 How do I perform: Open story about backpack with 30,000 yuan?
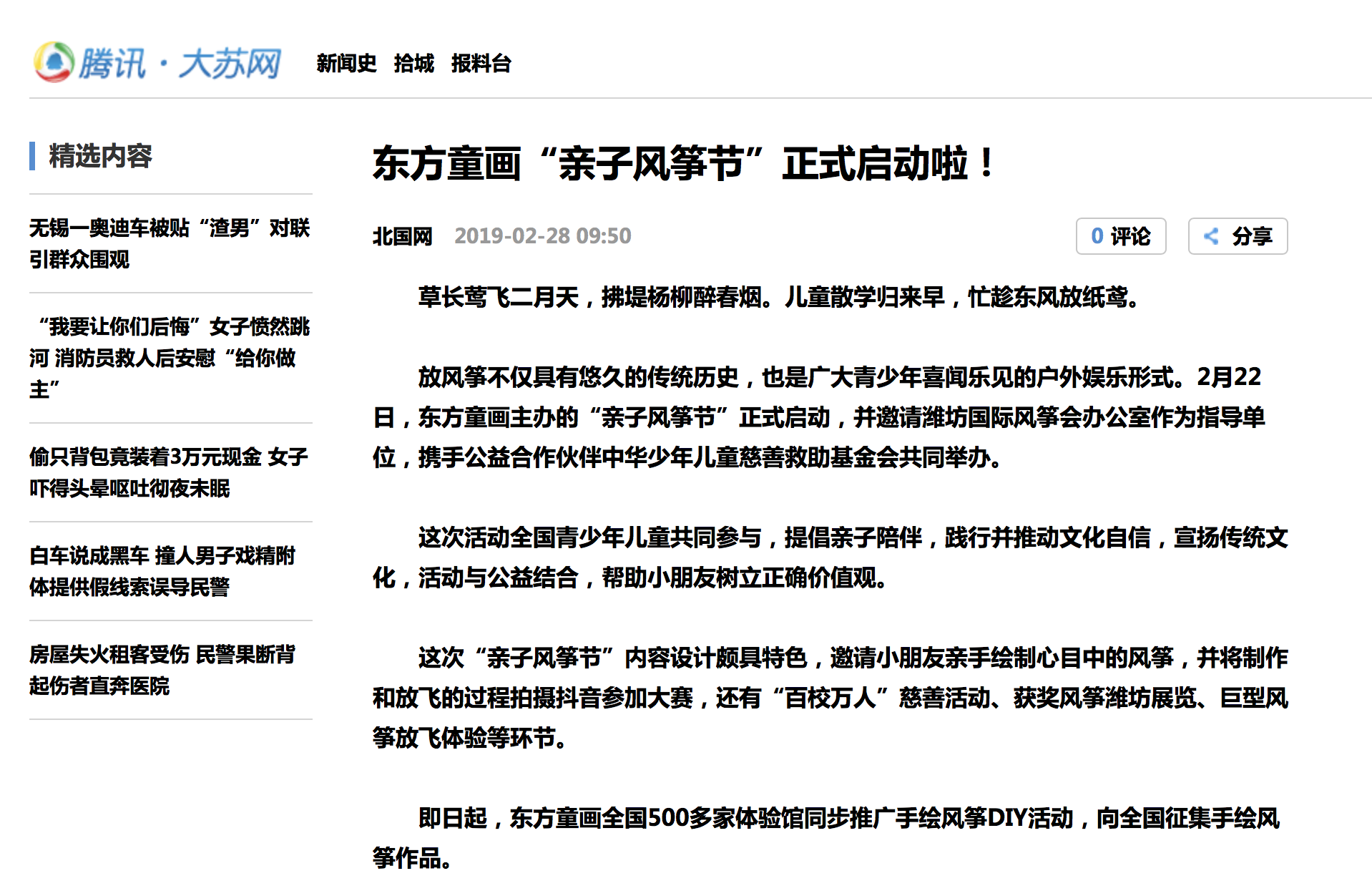click(x=170, y=472)
